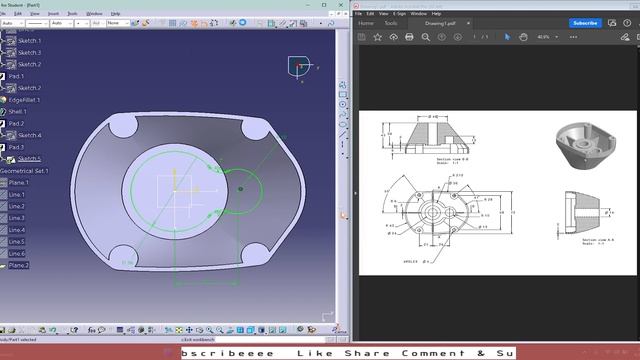Click the three-dots more tools icon
The width and height of the screenshot is (640, 360).
(x=573, y=37)
